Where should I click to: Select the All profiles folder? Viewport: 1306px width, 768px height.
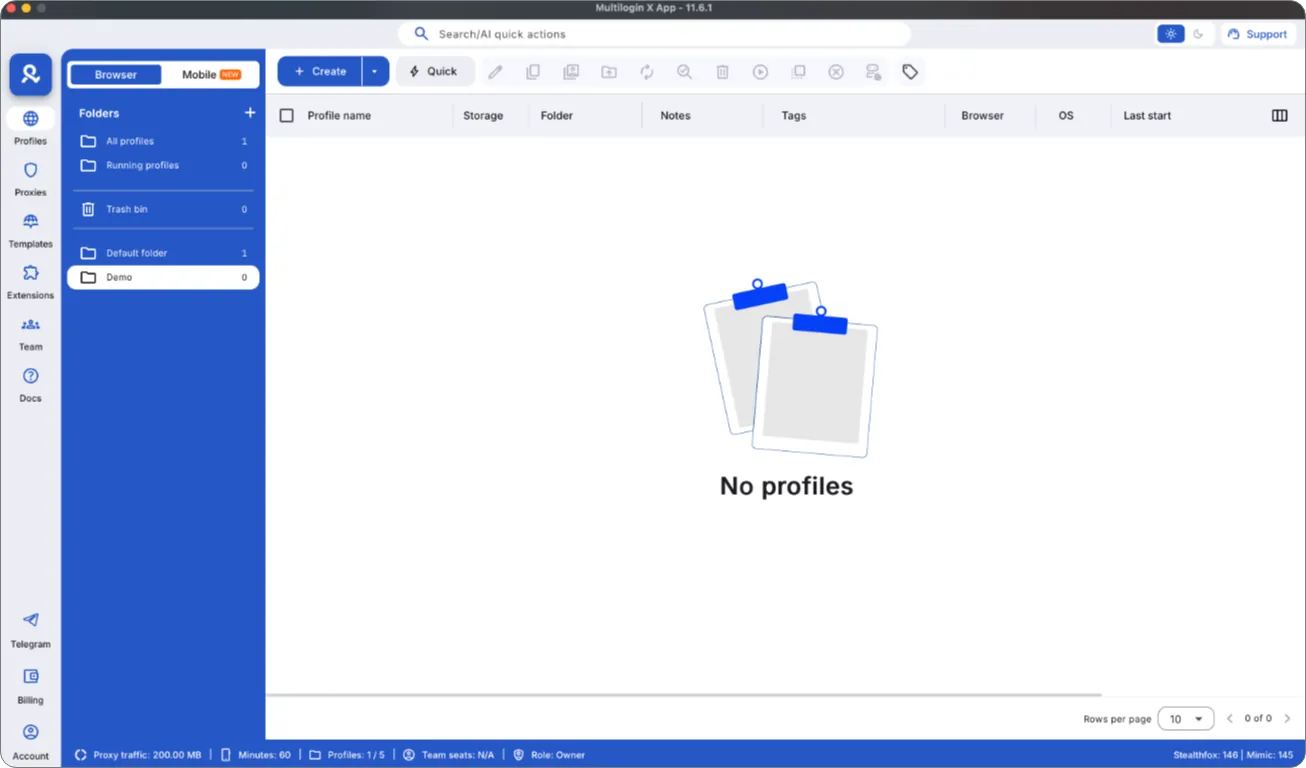(163, 141)
